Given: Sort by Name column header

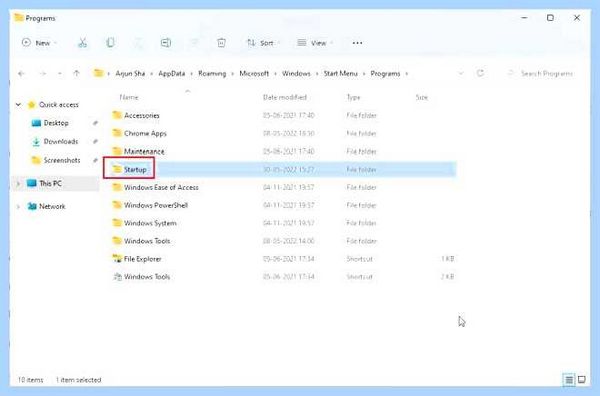Looking at the screenshot, I should click(129, 98).
